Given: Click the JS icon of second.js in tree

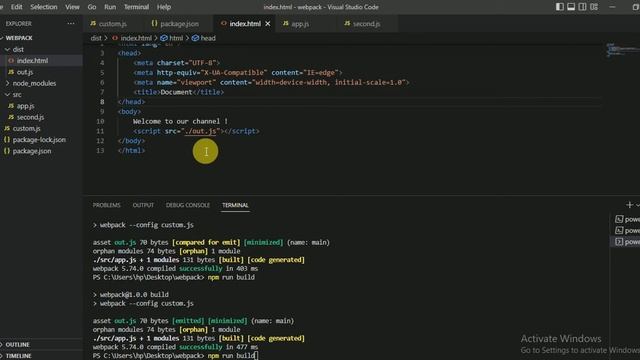Looking at the screenshot, I should point(11,117).
